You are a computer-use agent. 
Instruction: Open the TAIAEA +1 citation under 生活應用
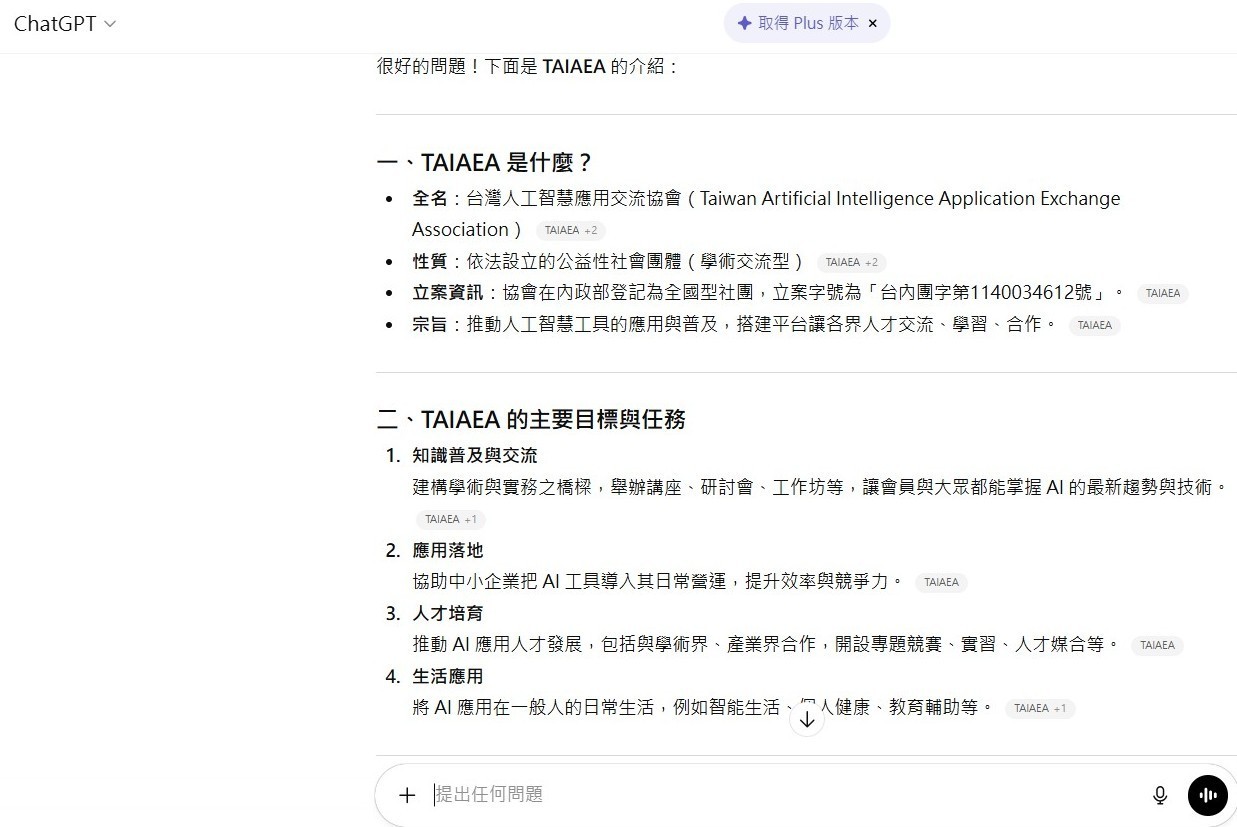[x=1039, y=708]
